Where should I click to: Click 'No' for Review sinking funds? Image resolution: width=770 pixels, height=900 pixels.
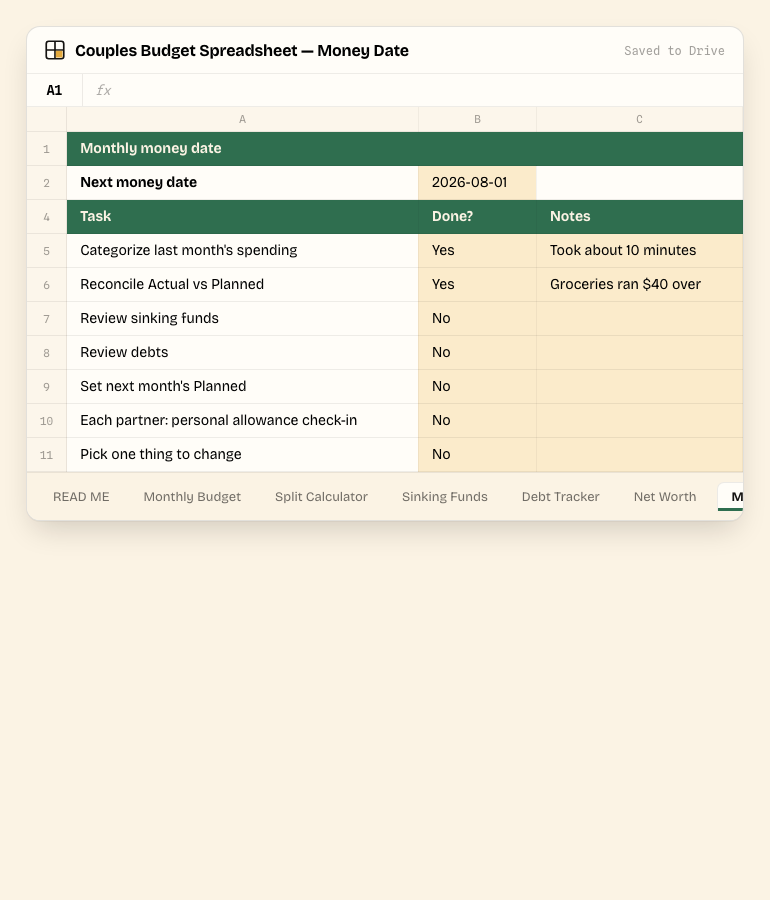point(477,319)
